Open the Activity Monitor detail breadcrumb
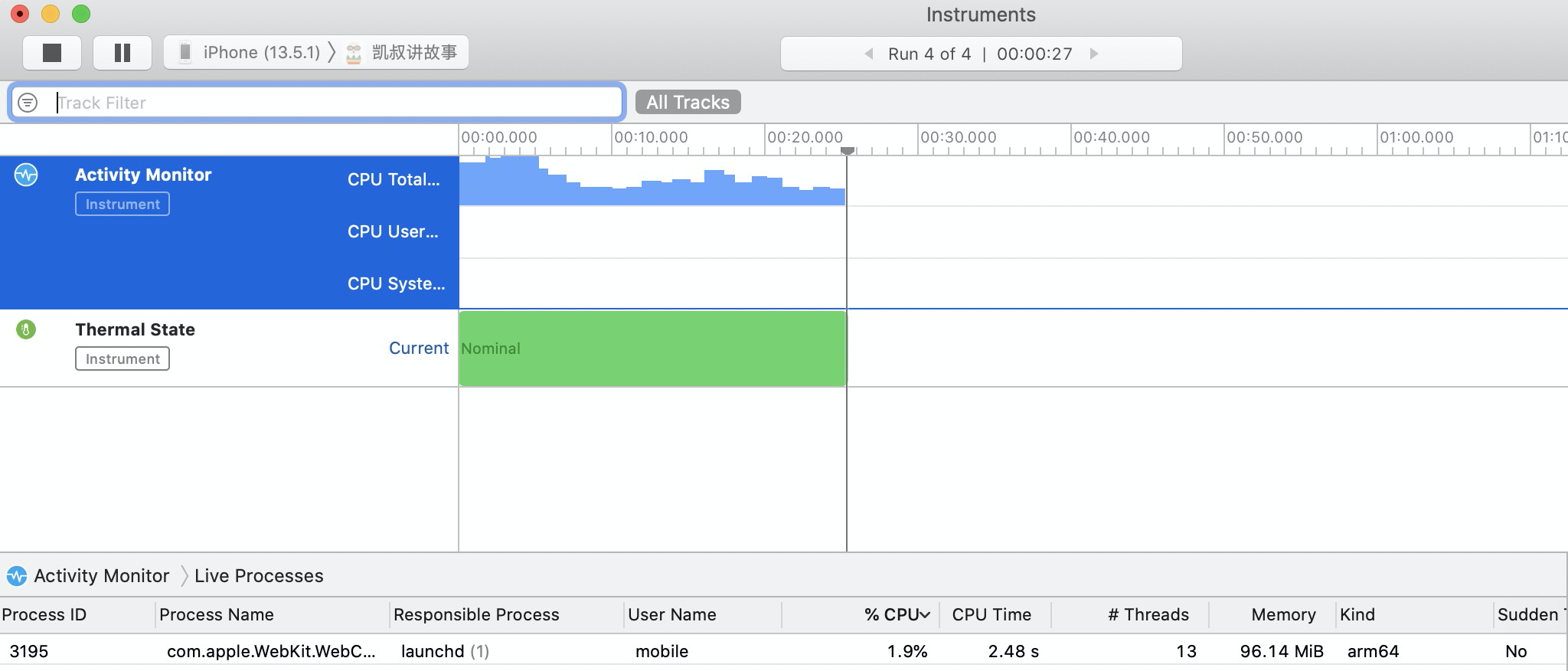Screen dimensions: 1568x671 coord(102,576)
